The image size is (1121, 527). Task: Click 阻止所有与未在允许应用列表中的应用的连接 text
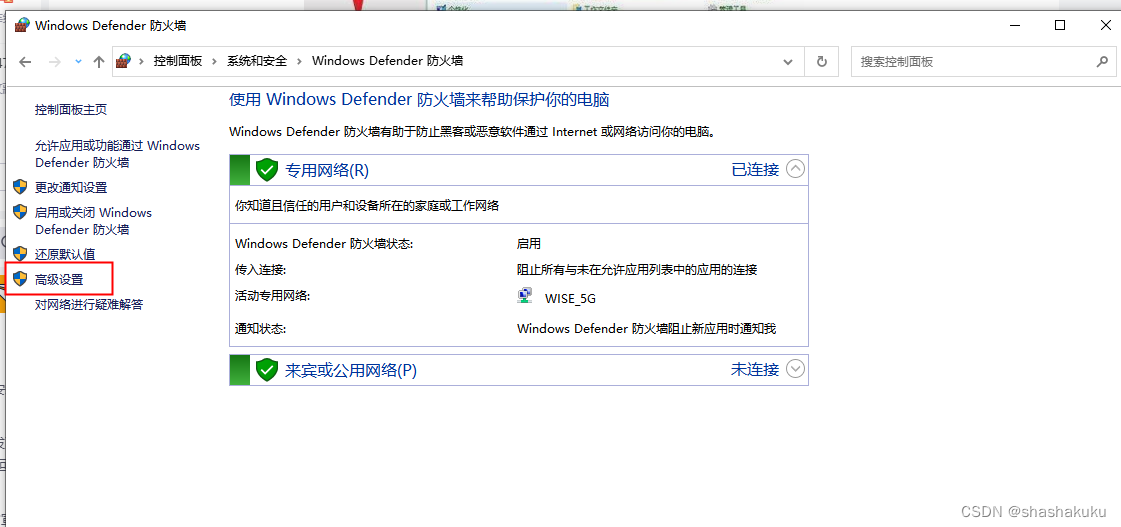tap(637, 270)
